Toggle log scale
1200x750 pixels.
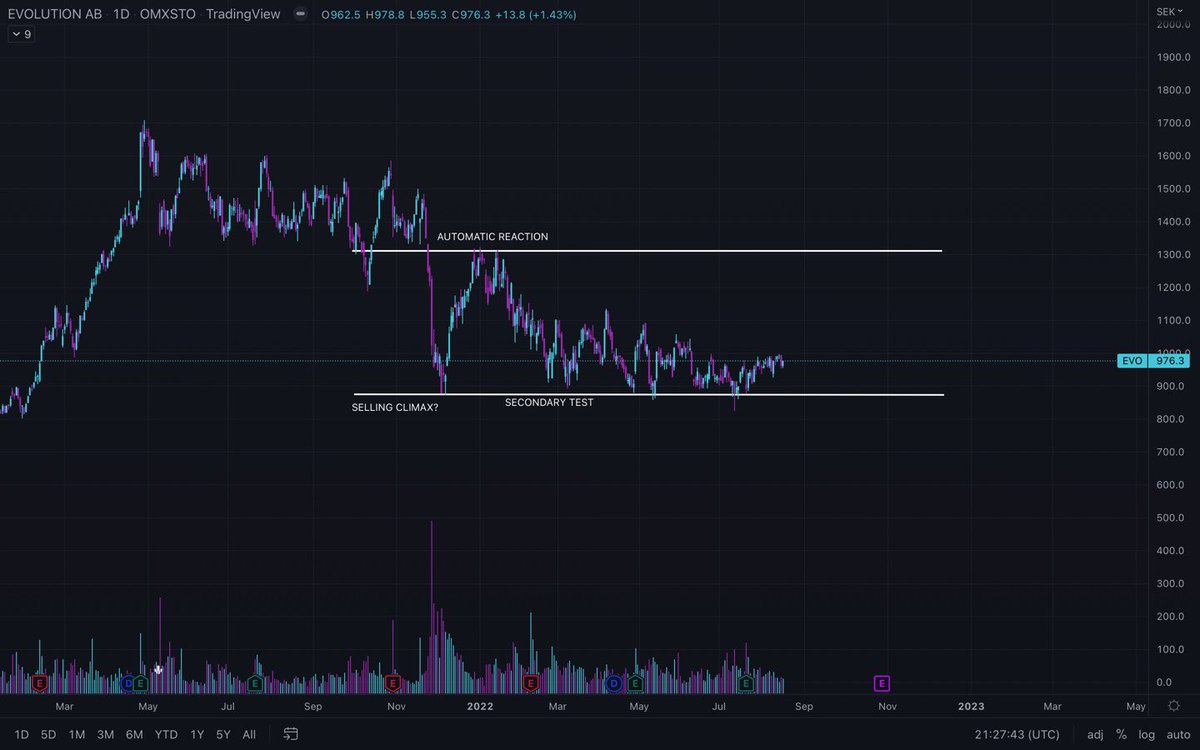(1146, 734)
